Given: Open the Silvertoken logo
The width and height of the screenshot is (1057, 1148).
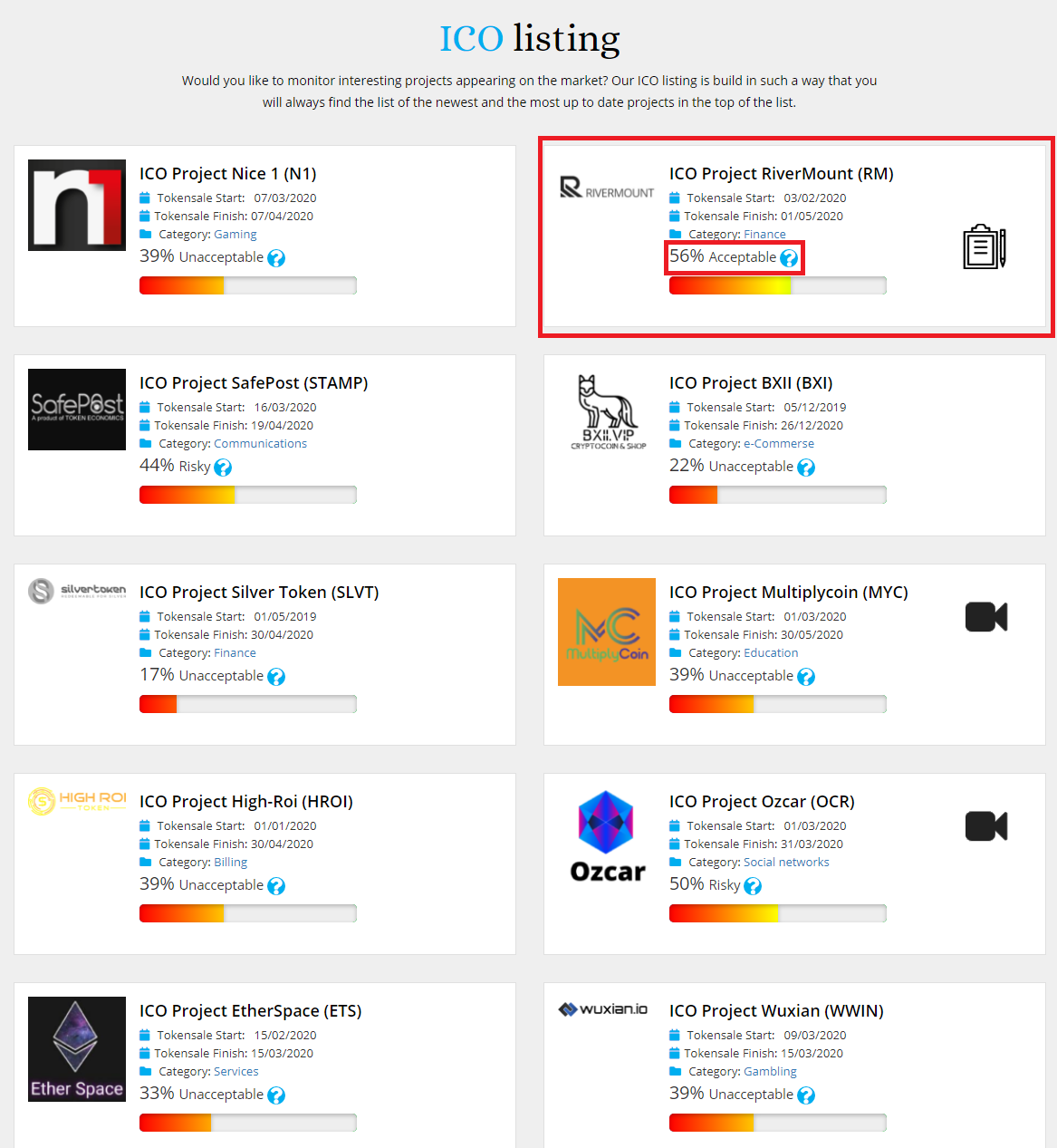Looking at the screenshot, I should (x=77, y=591).
